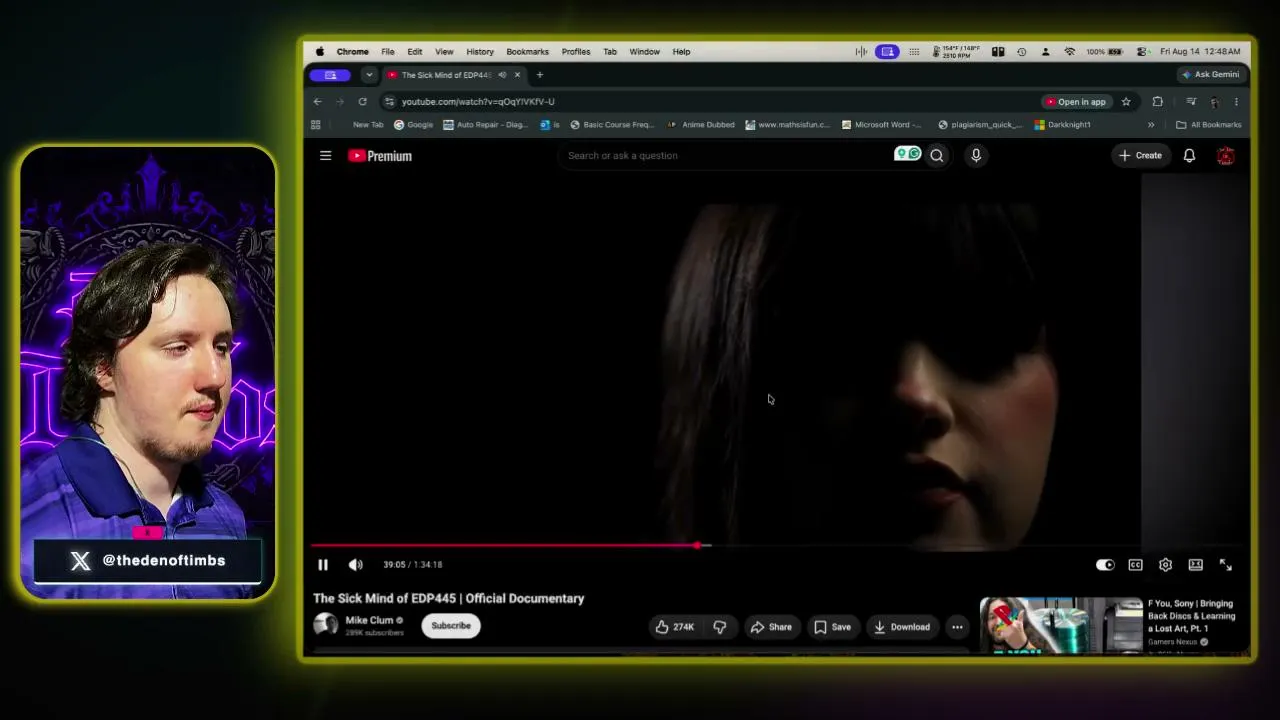The image size is (1280, 720).
Task: Open the Chrome three-dot menu
Action: click(1236, 102)
